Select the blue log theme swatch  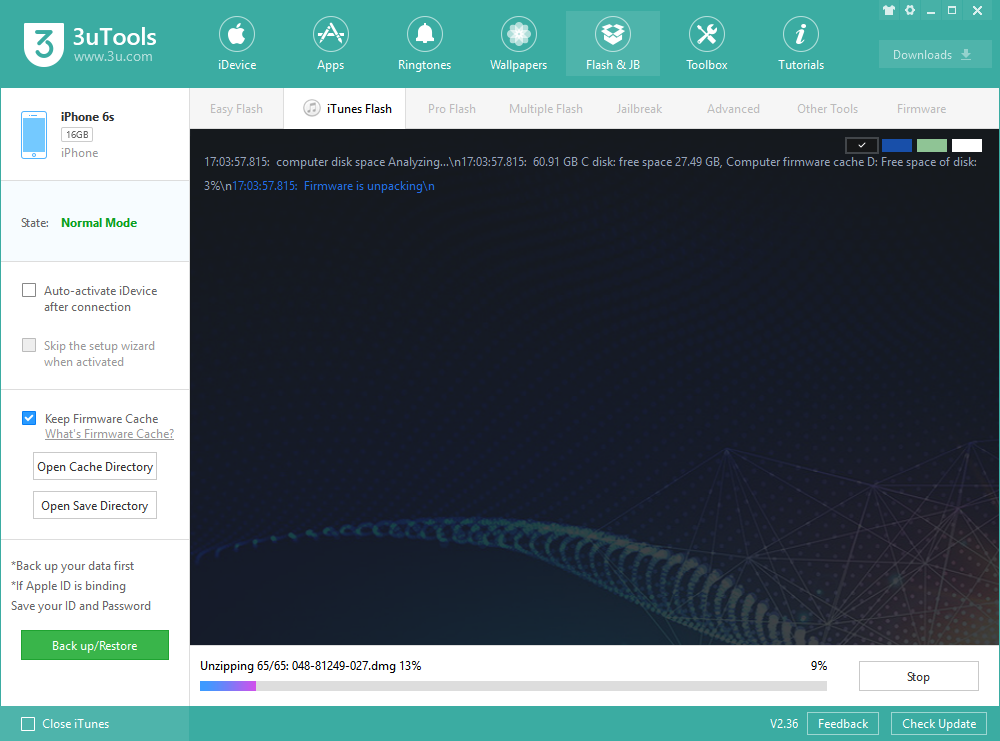tap(897, 145)
